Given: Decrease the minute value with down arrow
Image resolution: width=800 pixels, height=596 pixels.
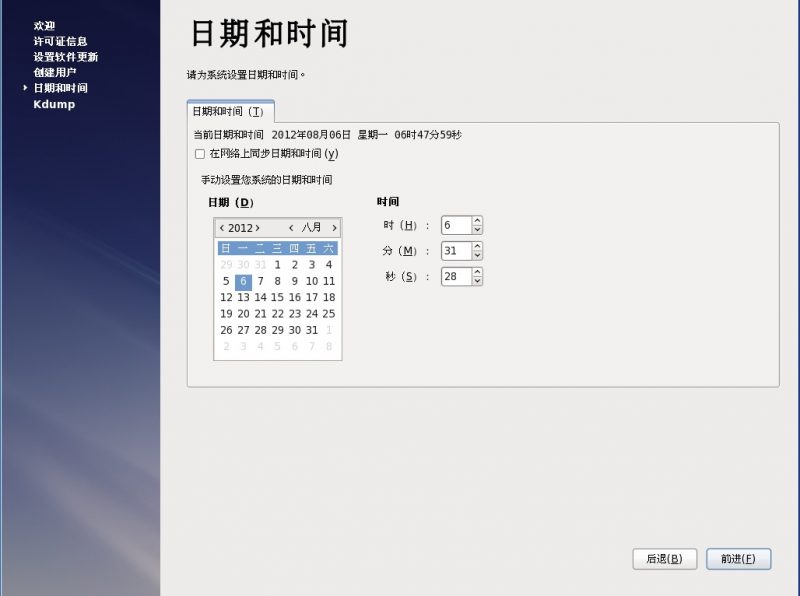Looking at the screenshot, I should pyautogui.click(x=477, y=256).
